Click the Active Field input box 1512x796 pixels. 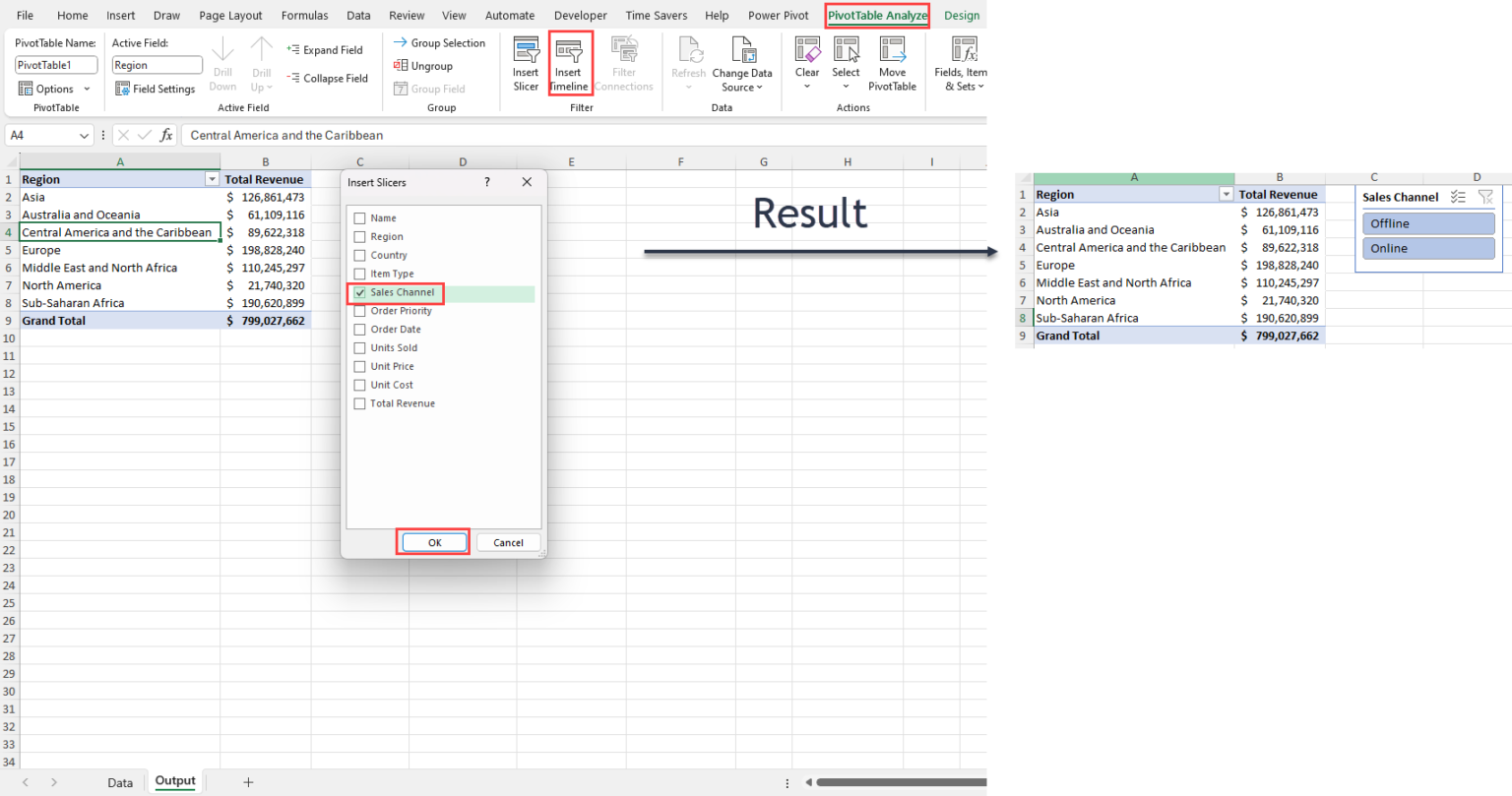157,65
